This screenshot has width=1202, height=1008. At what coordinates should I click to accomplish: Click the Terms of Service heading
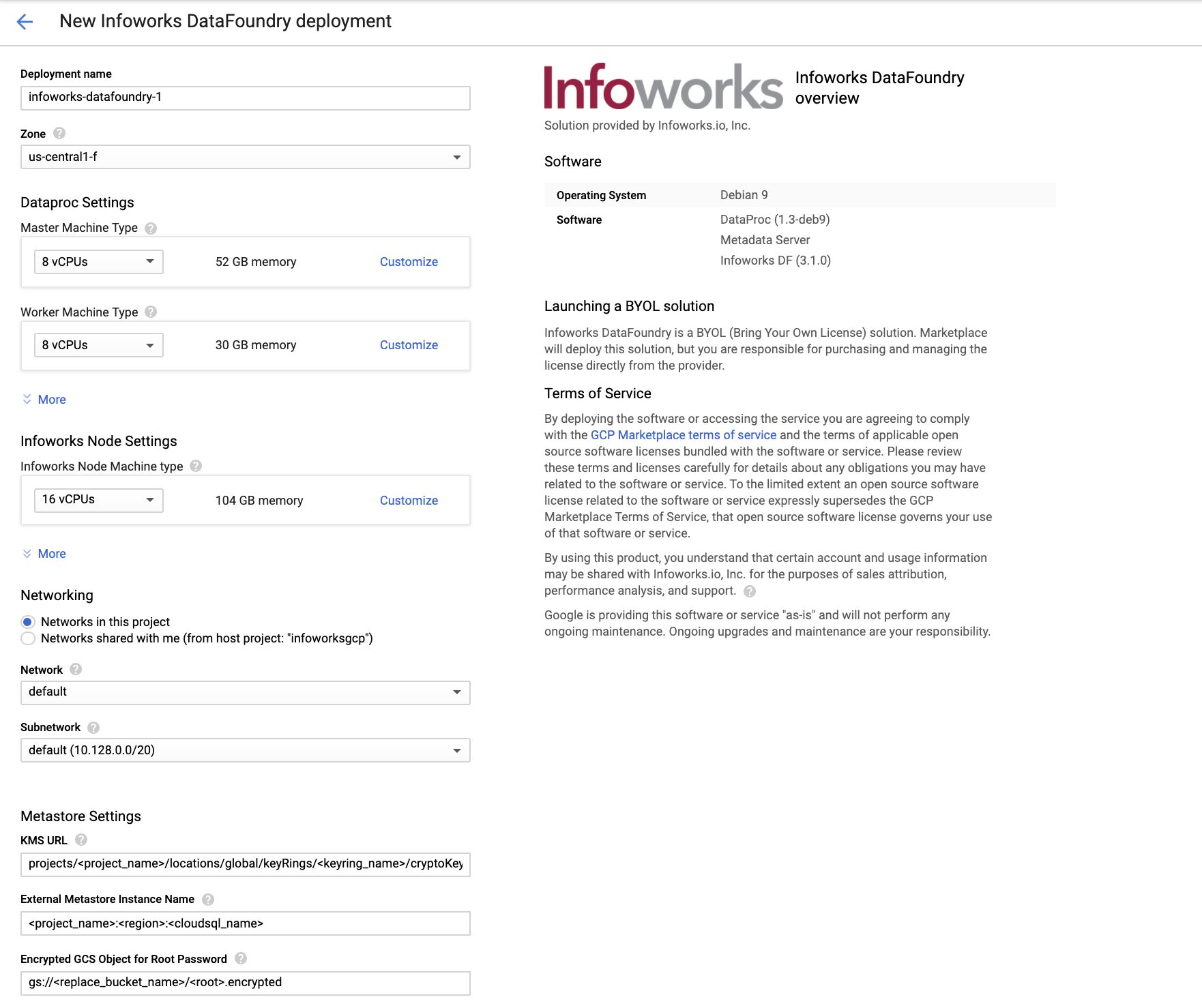(598, 394)
